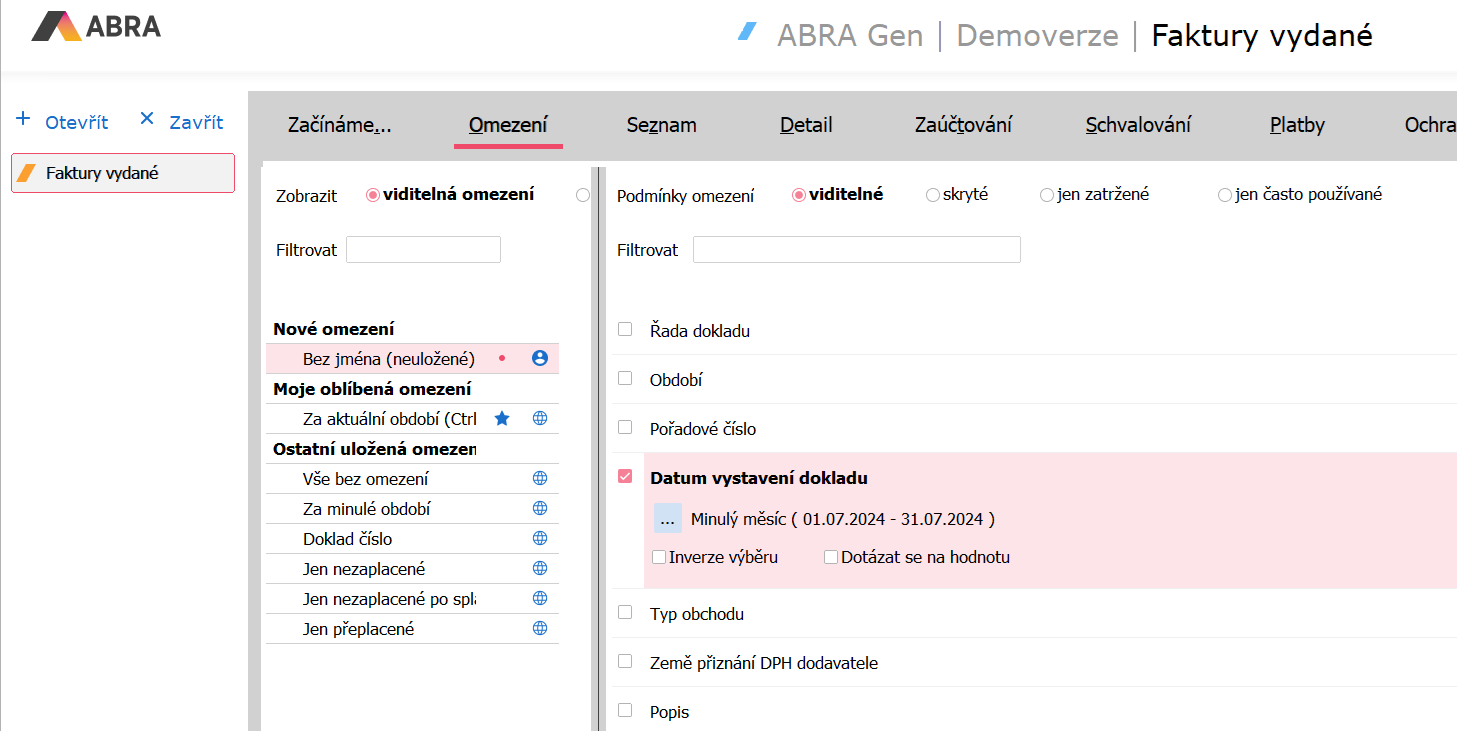Click the Filtrovat field under Podmínky omezení
Image resolution: width=1457 pixels, height=731 pixels.
point(856,250)
